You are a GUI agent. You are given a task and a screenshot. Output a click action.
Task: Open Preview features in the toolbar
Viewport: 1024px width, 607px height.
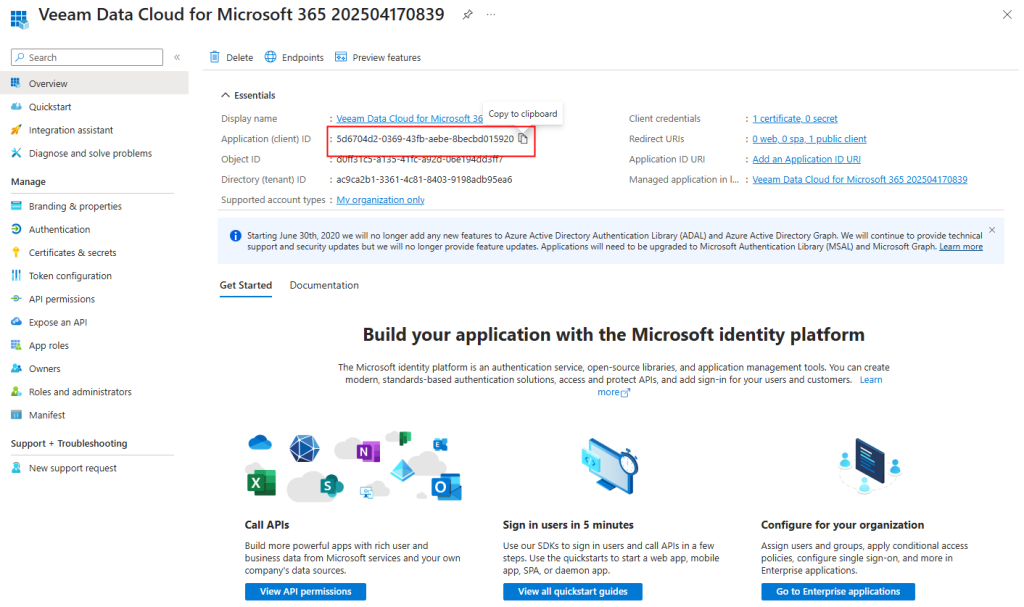(x=377, y=57)
